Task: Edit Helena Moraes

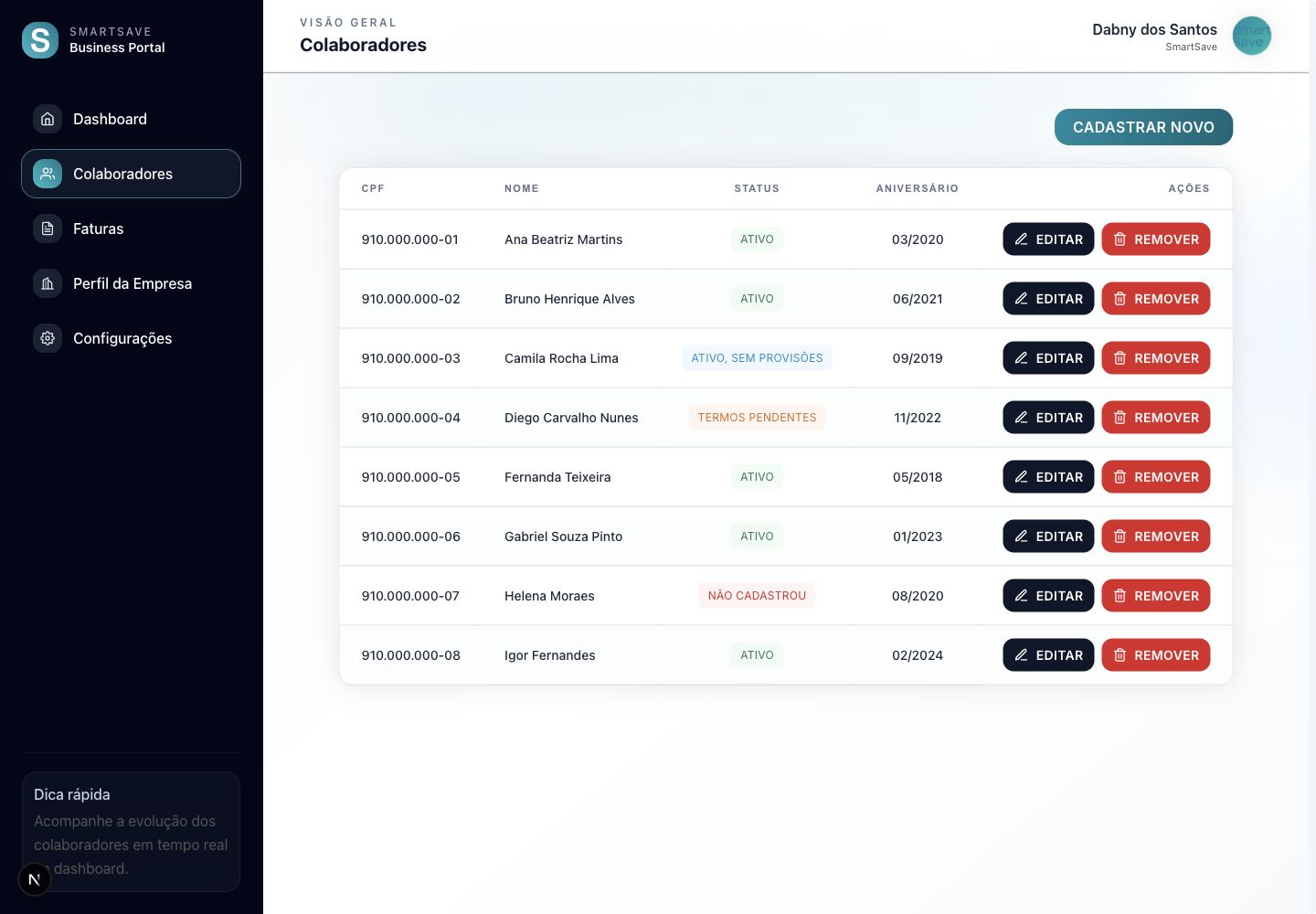Action: pos(1048,596)
